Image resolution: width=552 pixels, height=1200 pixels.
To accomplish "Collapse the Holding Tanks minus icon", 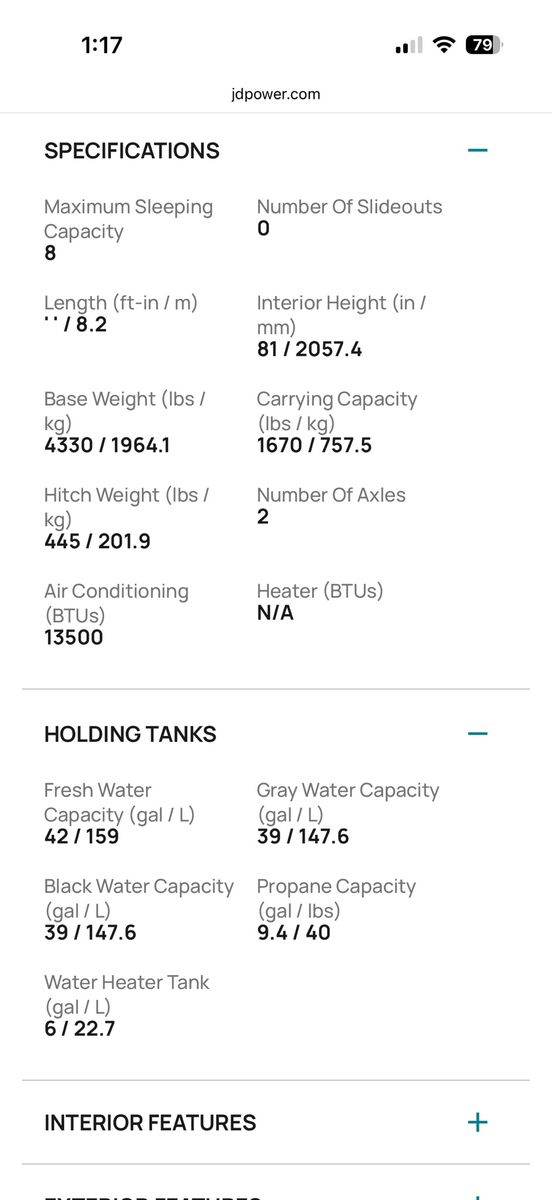I will [478, 734].
